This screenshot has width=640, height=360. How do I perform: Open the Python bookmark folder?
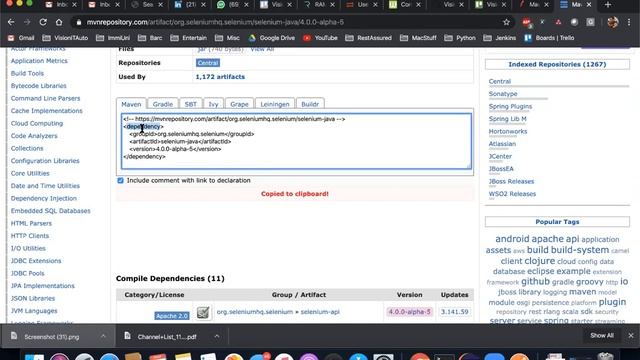[460, 38]
